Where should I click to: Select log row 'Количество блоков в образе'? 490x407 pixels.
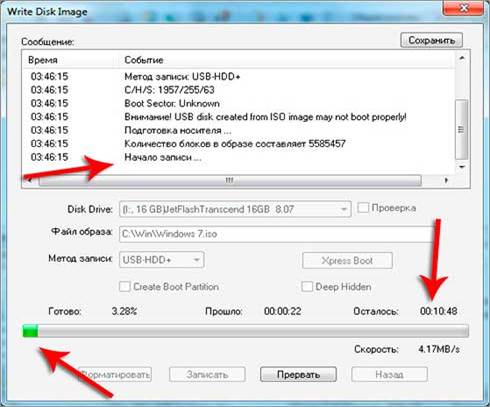pyautogui.click(x=238, y=144)
